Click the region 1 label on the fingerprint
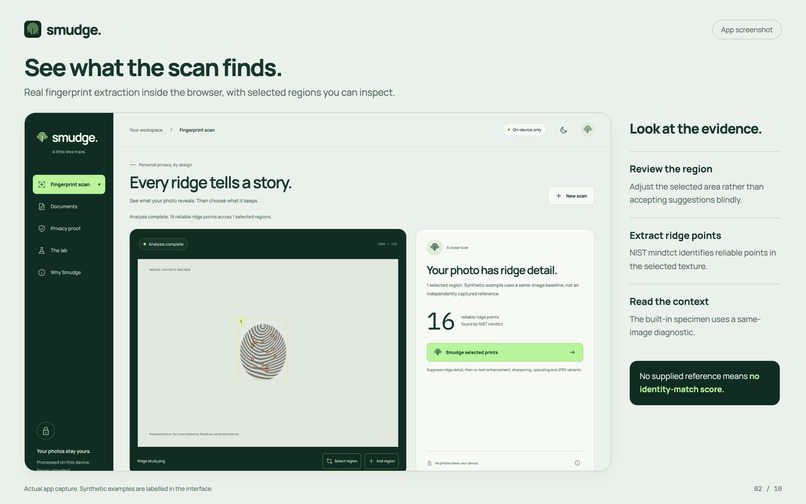This screenshot has width=806, height=504. (241, 321)
